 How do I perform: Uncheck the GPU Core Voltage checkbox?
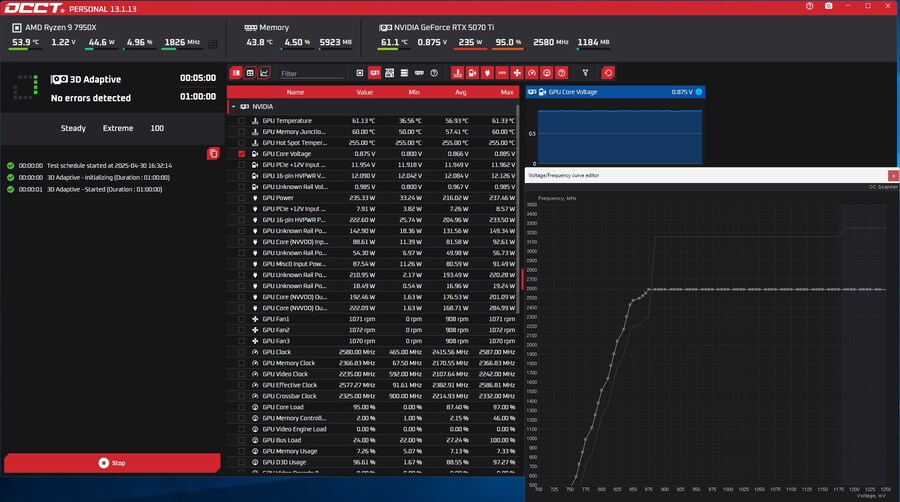click(241, 154)
